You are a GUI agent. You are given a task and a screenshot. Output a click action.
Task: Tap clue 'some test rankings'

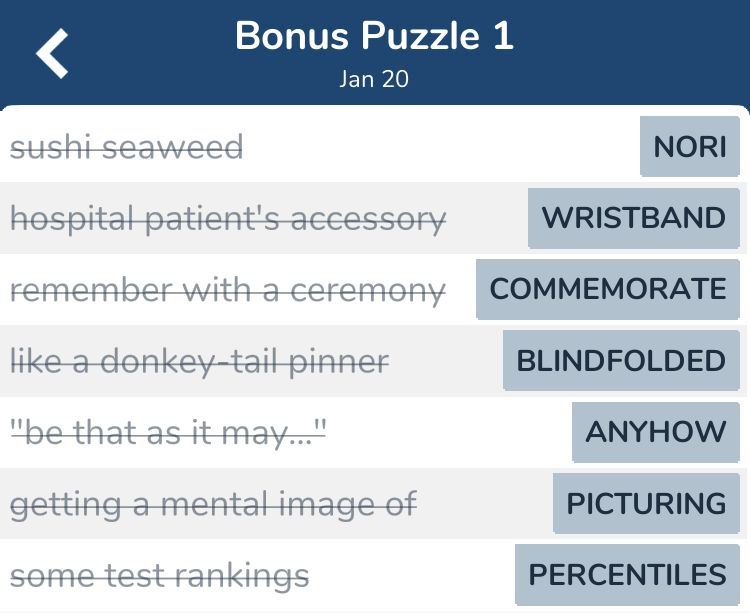pyautogui.click(x=160, y=576)
